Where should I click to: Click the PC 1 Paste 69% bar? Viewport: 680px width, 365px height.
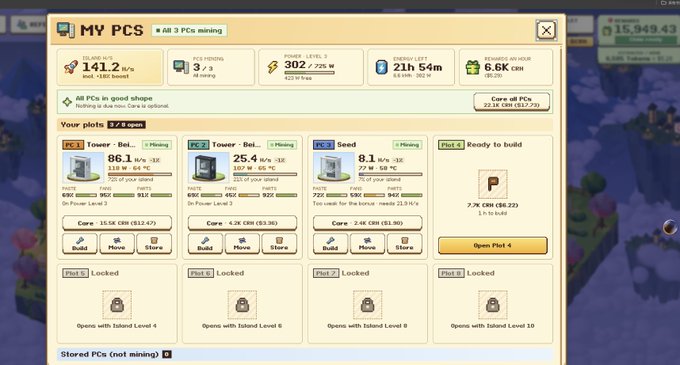pos(86,195)
